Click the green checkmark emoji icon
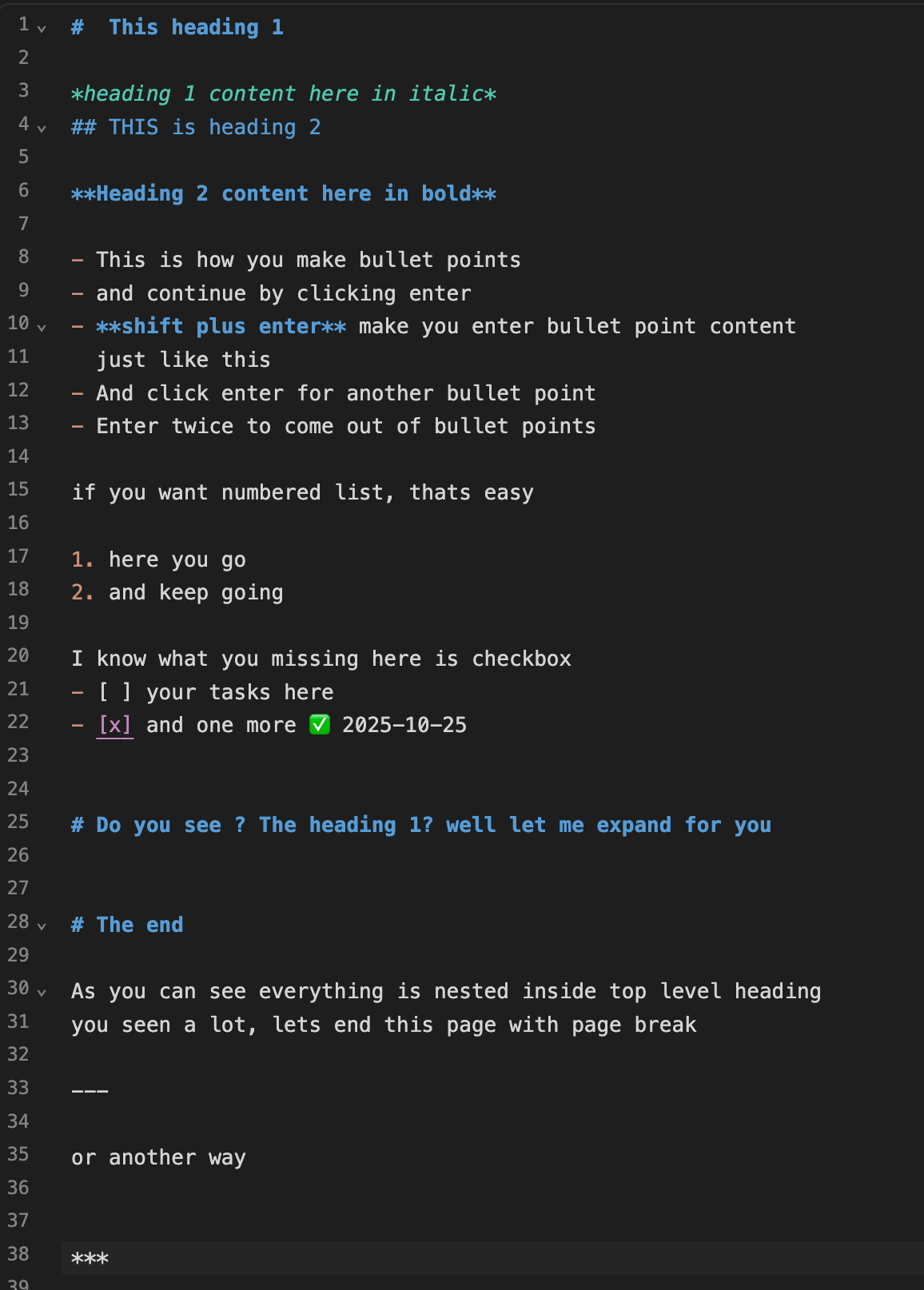Viewport: 924px width, 1290px height. pyautogui.click(x=320, y=725)
